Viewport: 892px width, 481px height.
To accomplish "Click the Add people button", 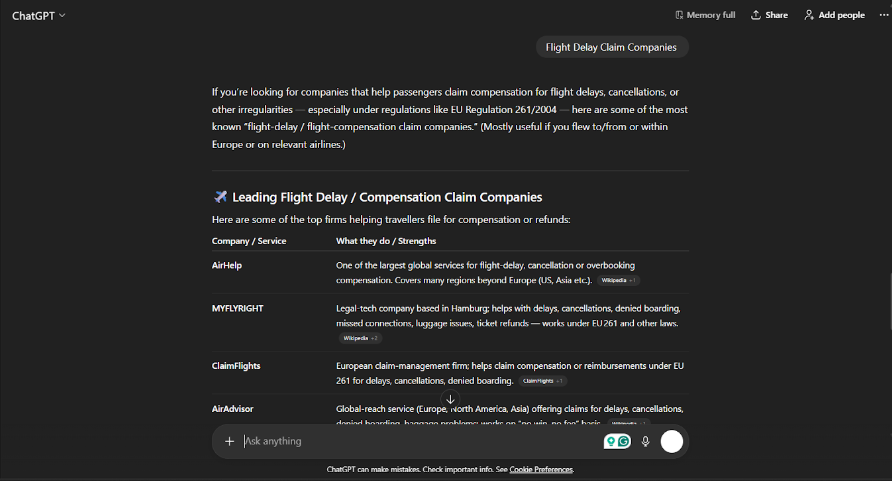I will [x=834, y=15].
